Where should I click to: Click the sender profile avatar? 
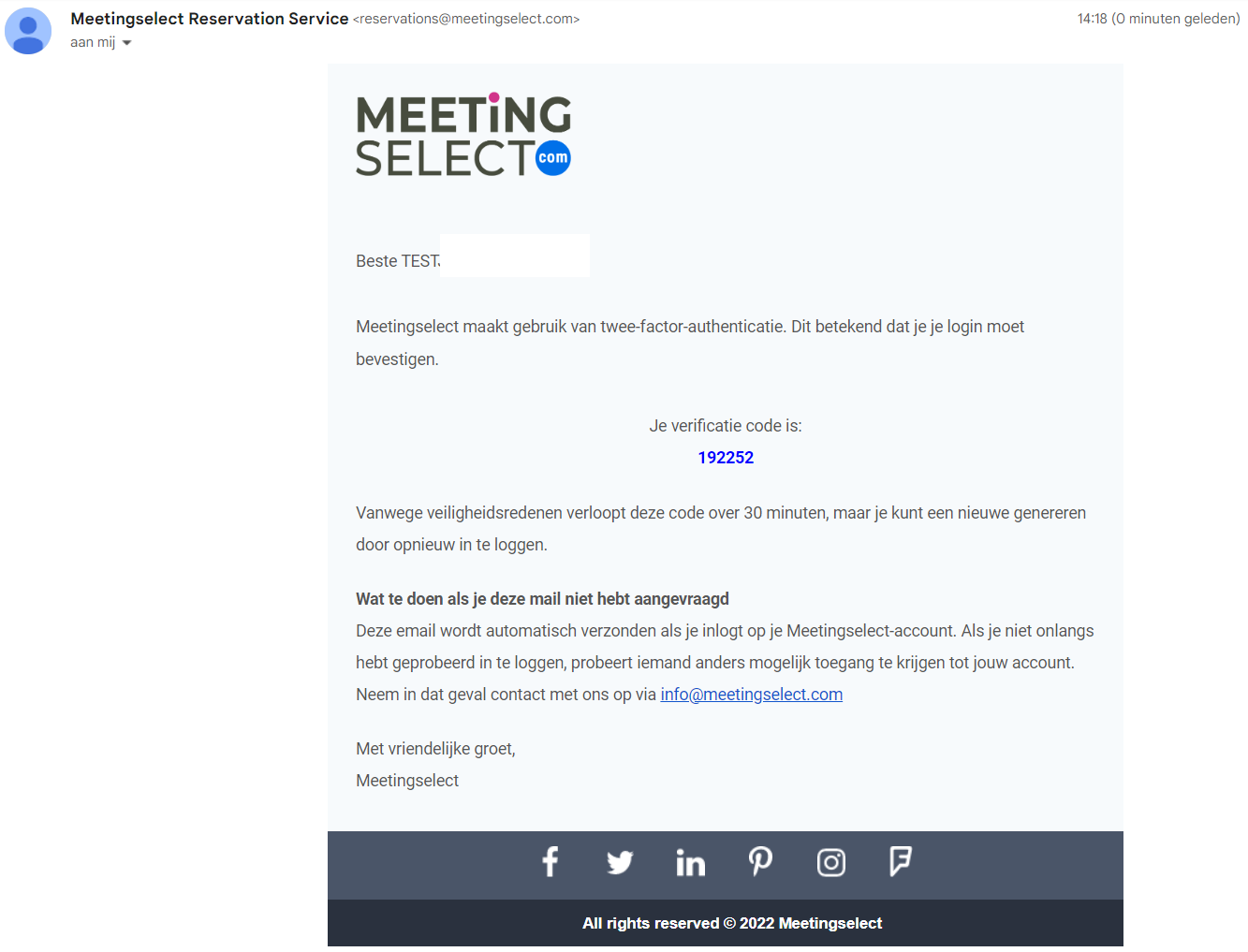coord(28,31)
